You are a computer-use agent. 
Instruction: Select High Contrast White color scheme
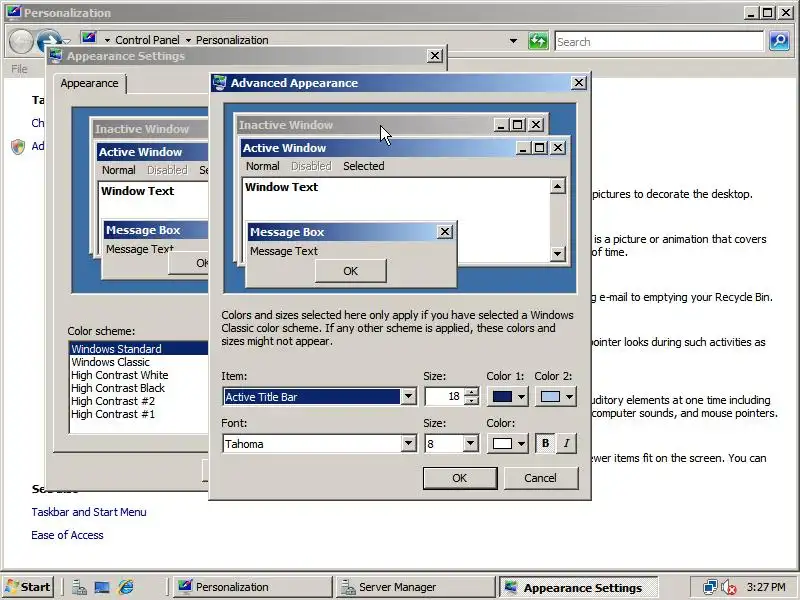(x=139, y=375)
